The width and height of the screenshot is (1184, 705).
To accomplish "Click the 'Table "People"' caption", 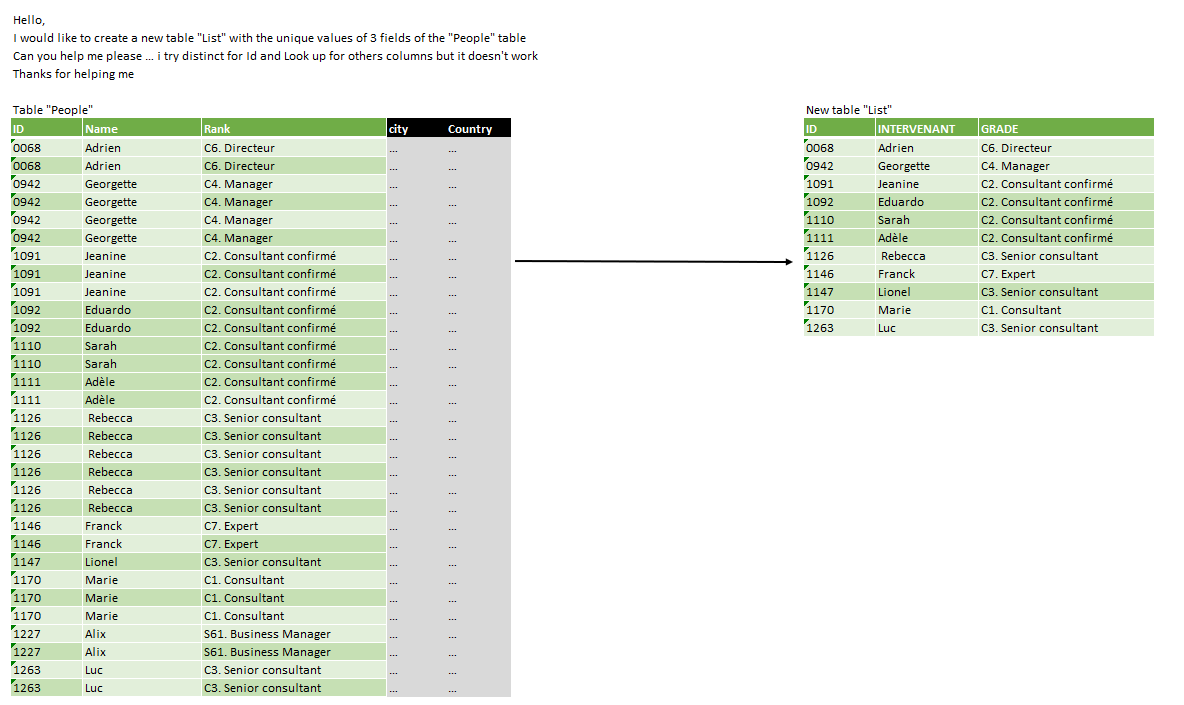I will pyautogui.click(x=53, y=110).
